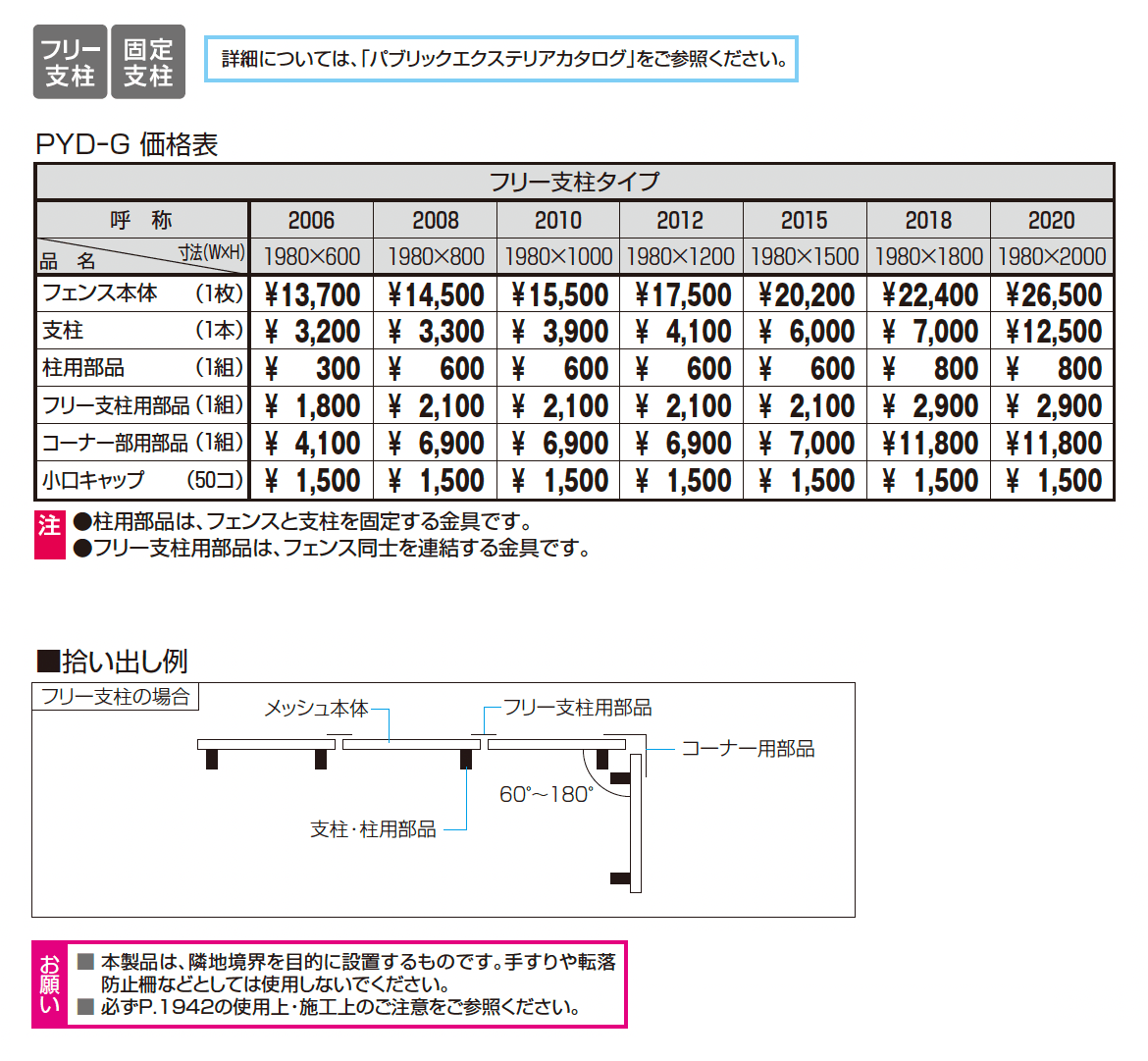The height and width of the screenshot is (1061, 1148).
Task: Toggle the 2015 column header
Action: coord(806,220)
